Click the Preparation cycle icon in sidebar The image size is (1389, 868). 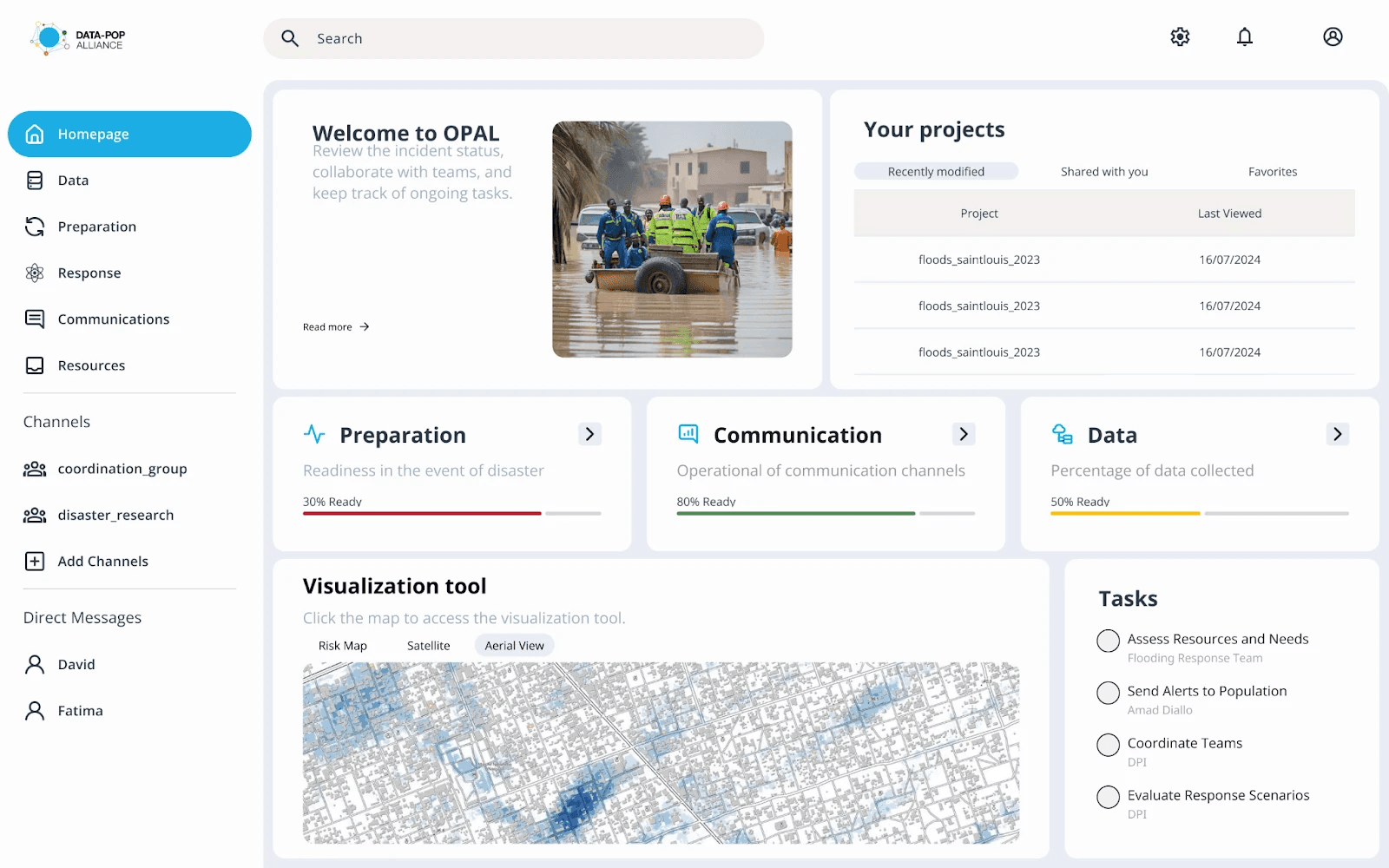35,227
